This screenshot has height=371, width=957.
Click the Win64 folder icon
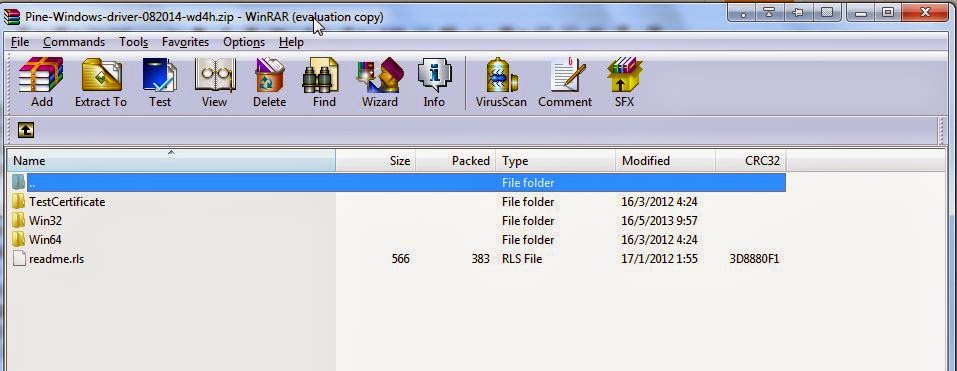19,239
